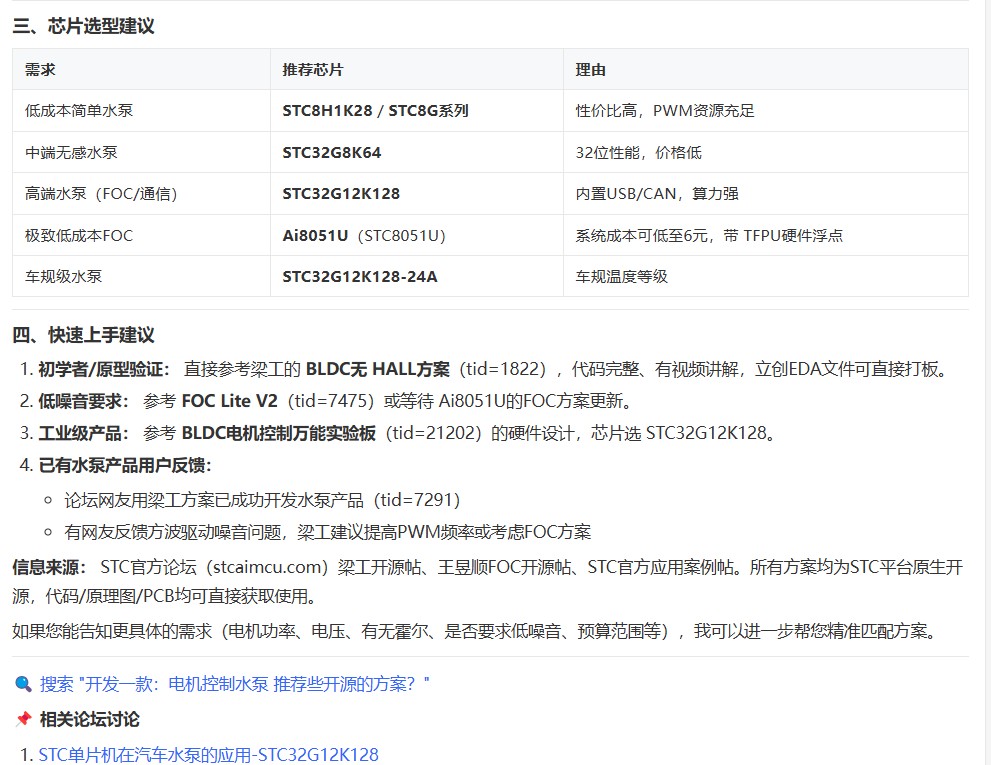The width and height of the screenshot is (991, 765).
Task: Click cell 中端无感水泵
Action: 142,152
